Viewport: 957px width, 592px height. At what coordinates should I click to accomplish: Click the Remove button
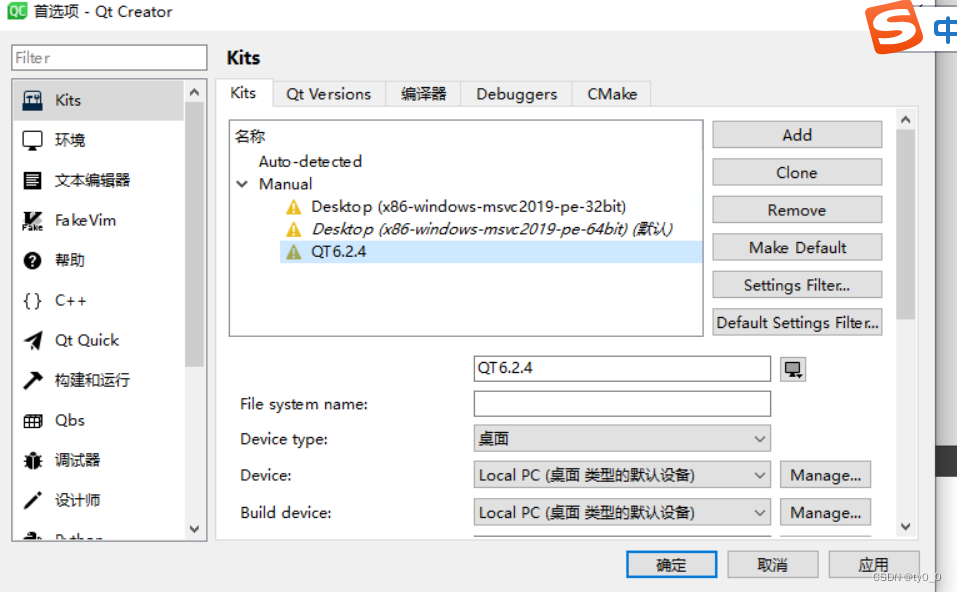(x=797, y=210)
